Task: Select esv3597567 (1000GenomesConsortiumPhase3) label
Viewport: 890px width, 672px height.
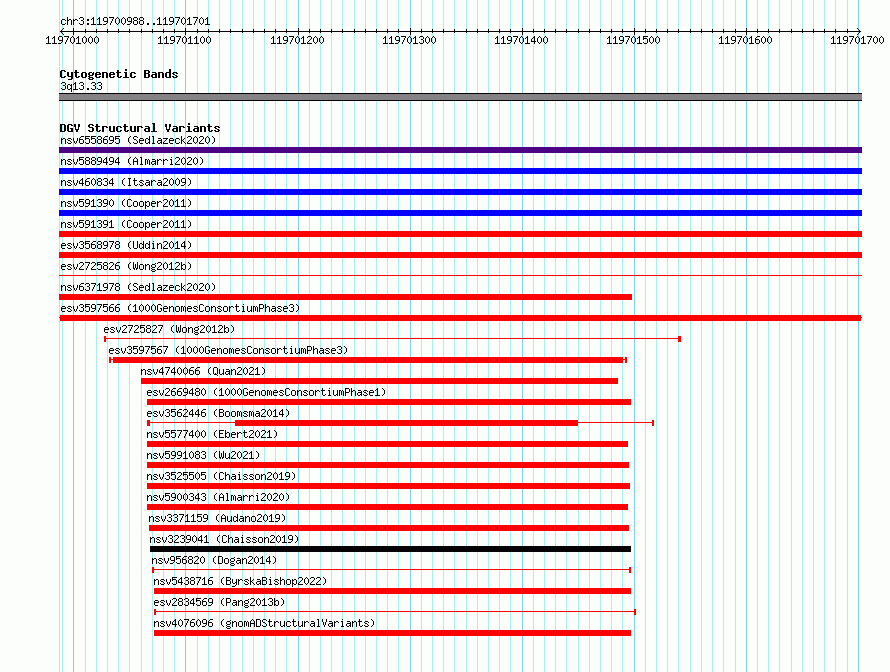Action: tap(228, 350)
